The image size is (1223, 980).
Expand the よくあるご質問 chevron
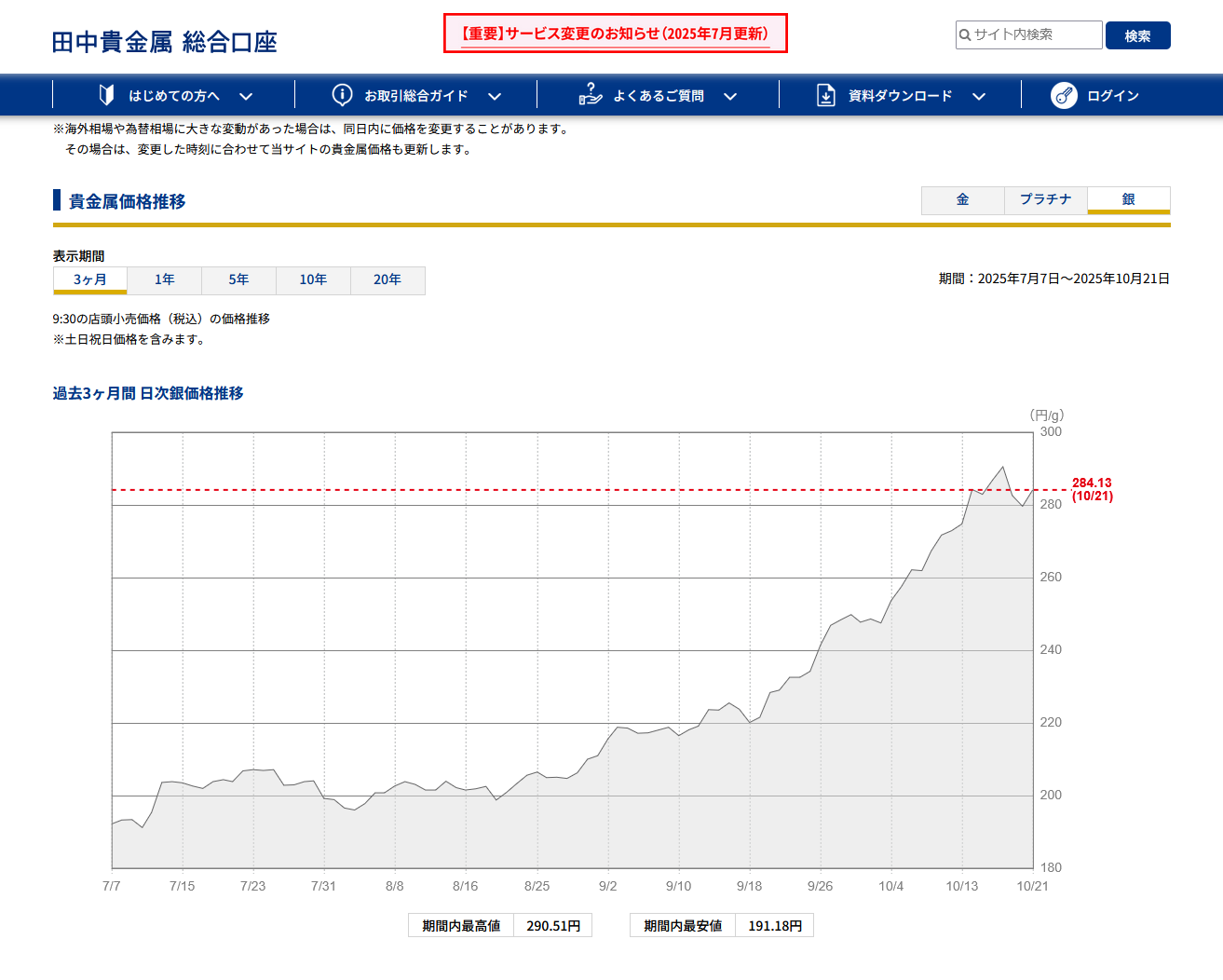pyautogui.click(x=730, y=96)
